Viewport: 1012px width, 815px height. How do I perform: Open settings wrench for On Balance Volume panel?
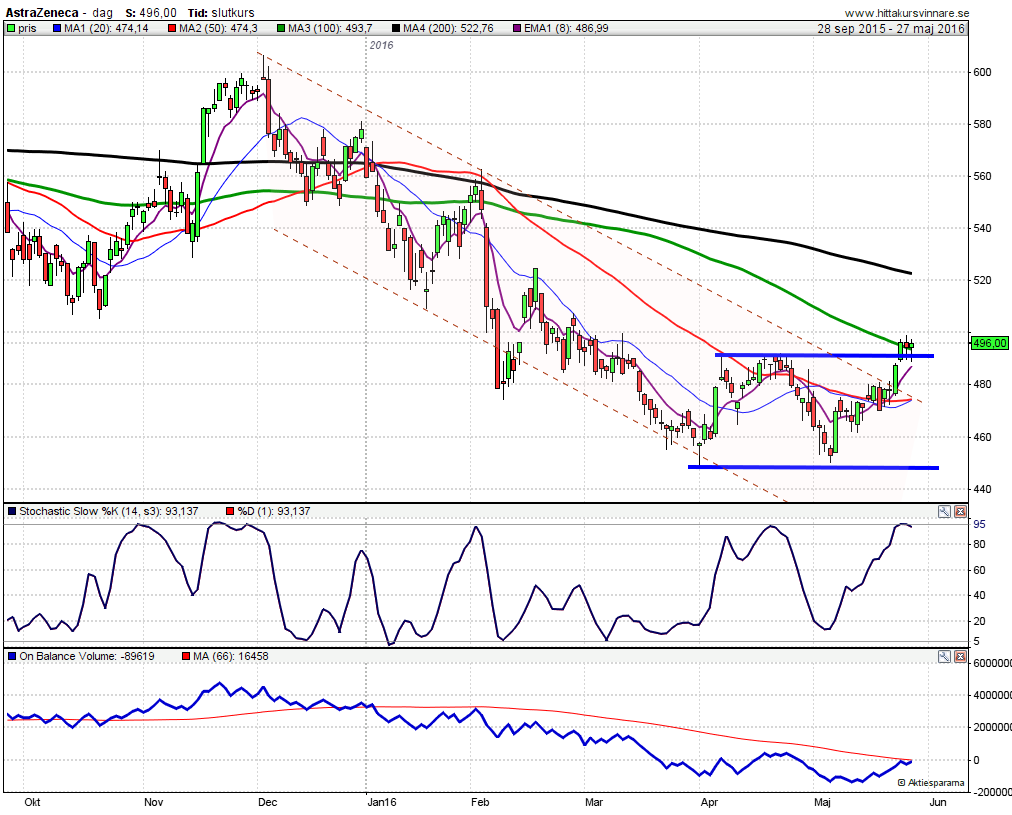coord(944,657)
